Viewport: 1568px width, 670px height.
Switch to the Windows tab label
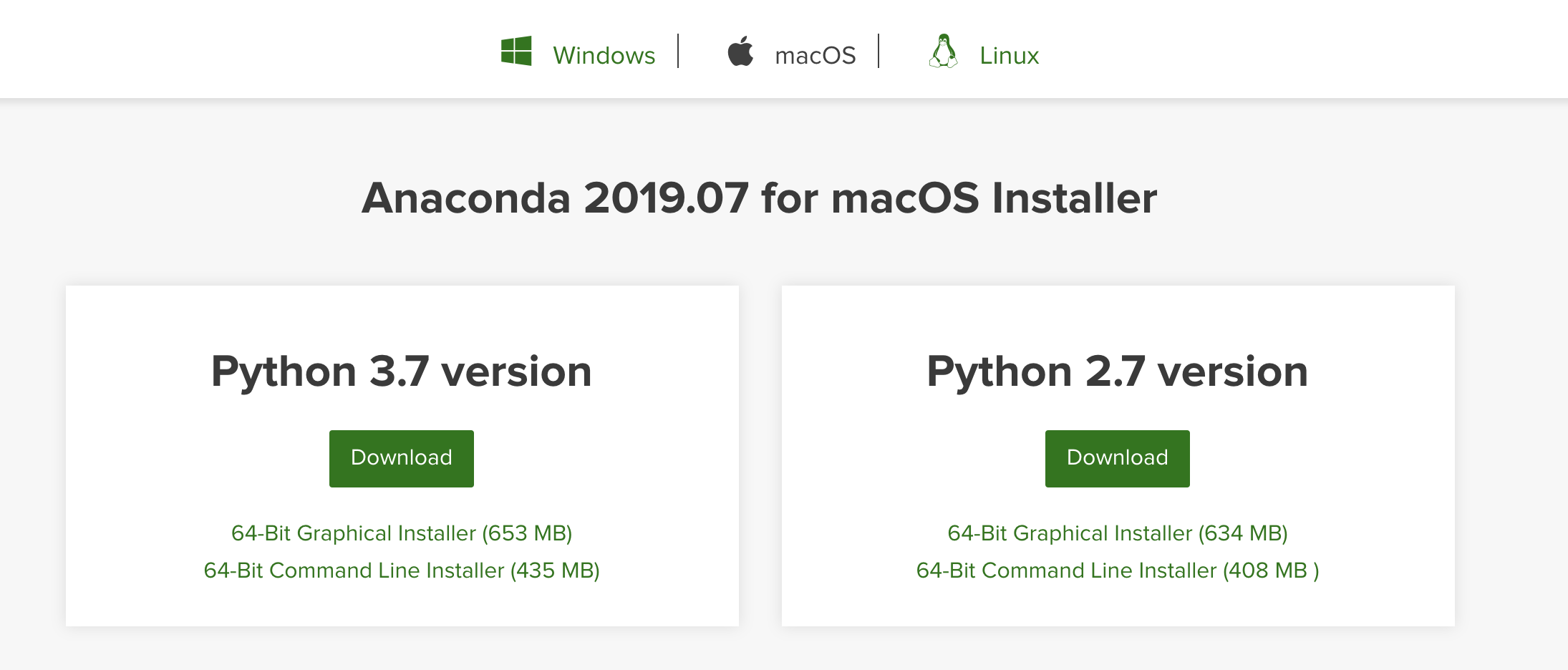click(x=604, y=55)
